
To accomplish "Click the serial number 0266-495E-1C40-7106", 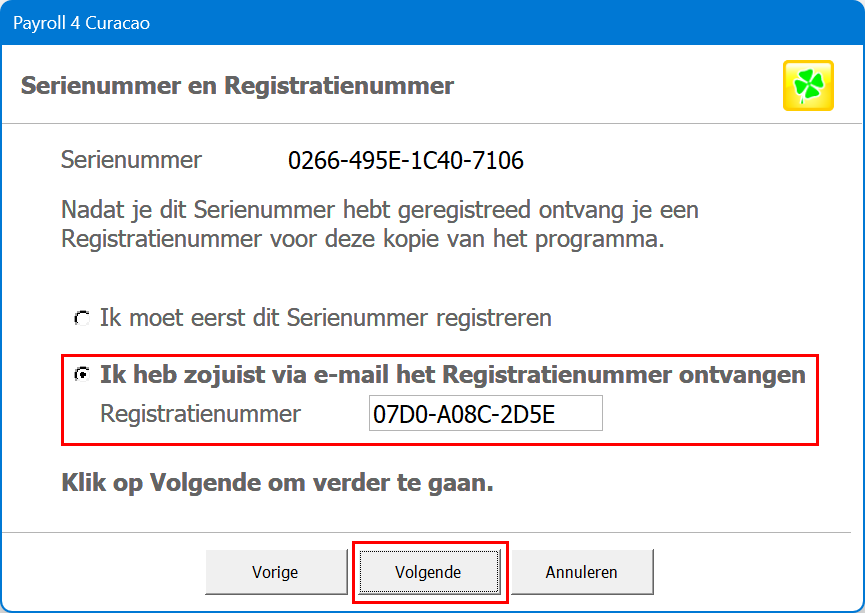I will click(406, 160).
